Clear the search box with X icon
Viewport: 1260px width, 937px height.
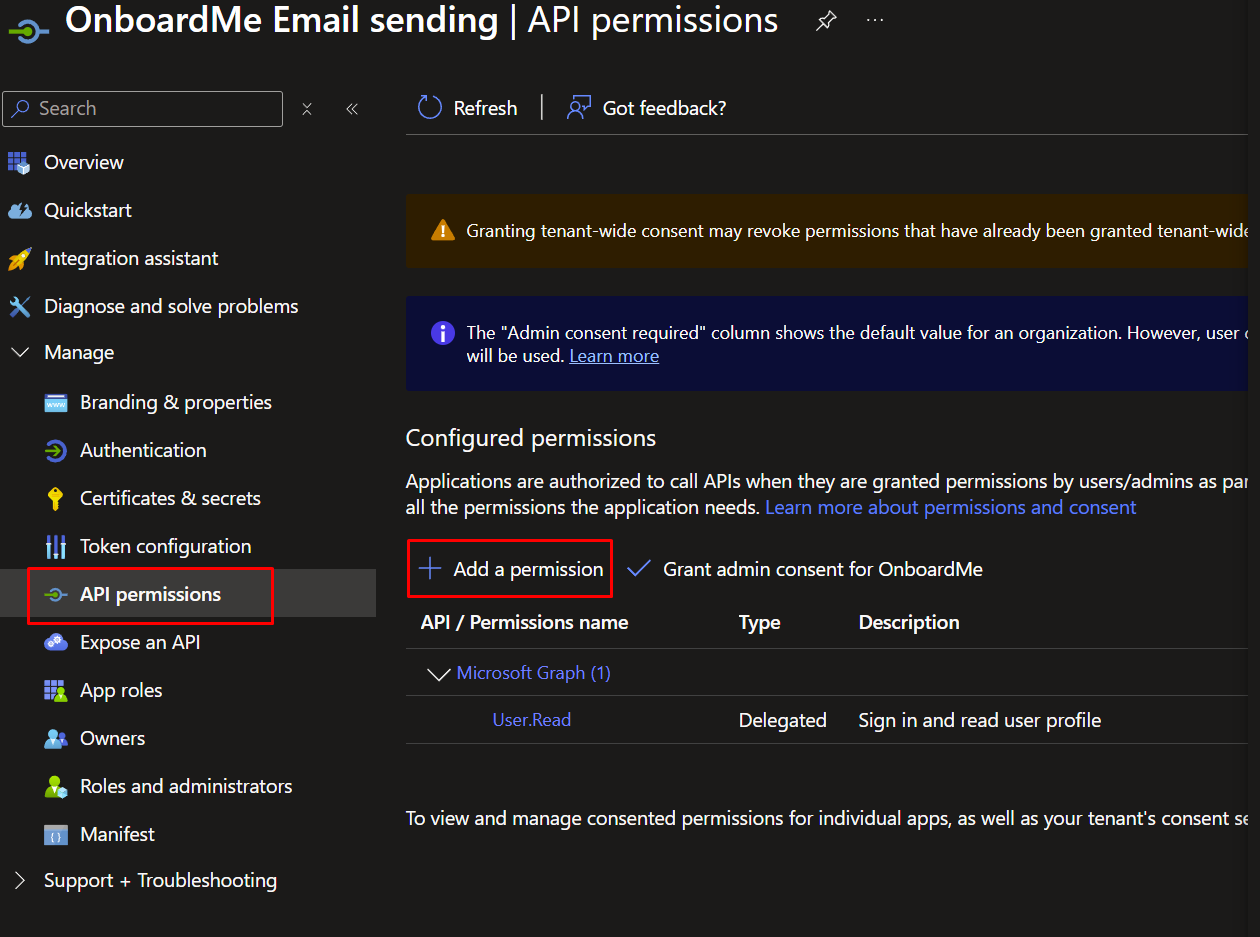coord(307,109)
